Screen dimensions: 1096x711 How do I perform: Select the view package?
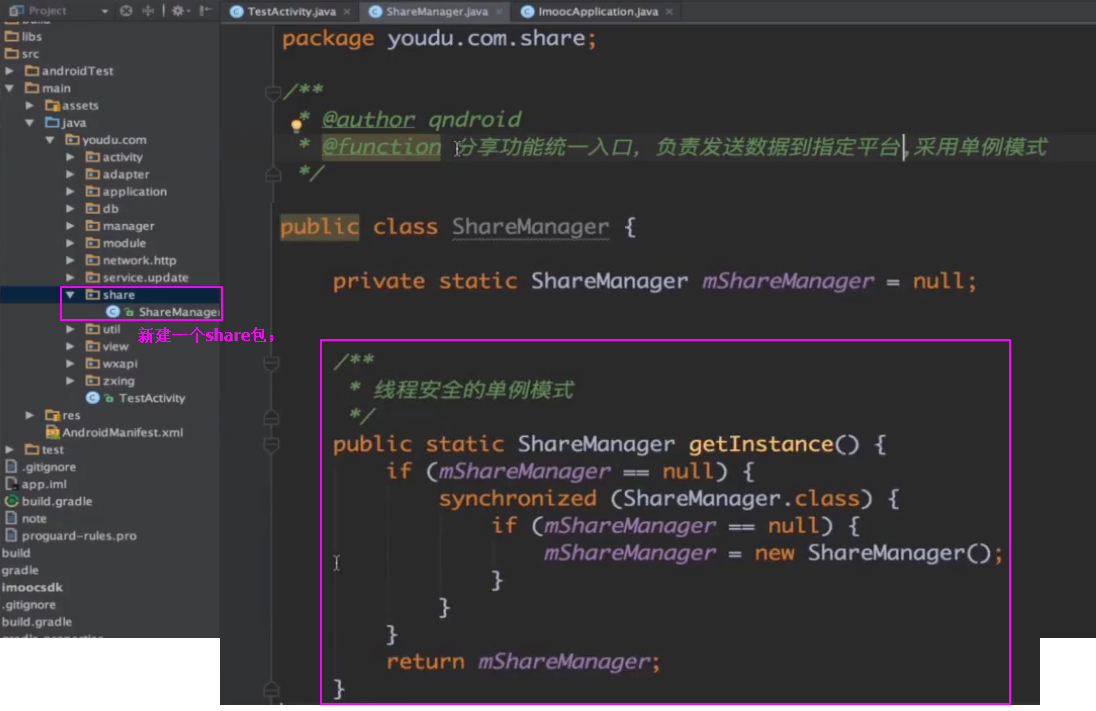click(107, 346)
